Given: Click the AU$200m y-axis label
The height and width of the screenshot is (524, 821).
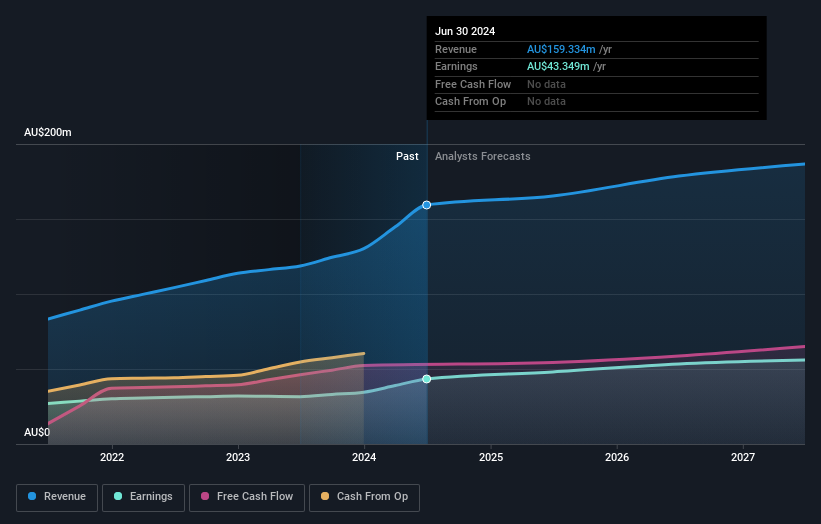Looking at the screenshot, I should 48,132.
